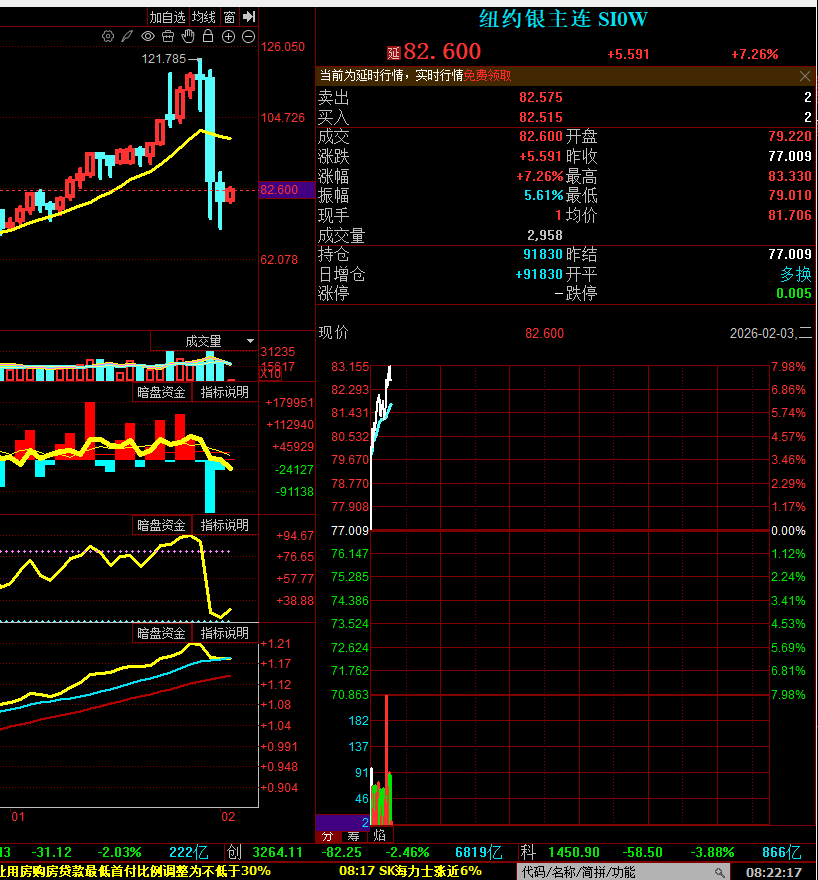The width and height of the screenshot is (818, 880).
Task: Switch to the 分 tab below intraday chart
Action: 328,836
